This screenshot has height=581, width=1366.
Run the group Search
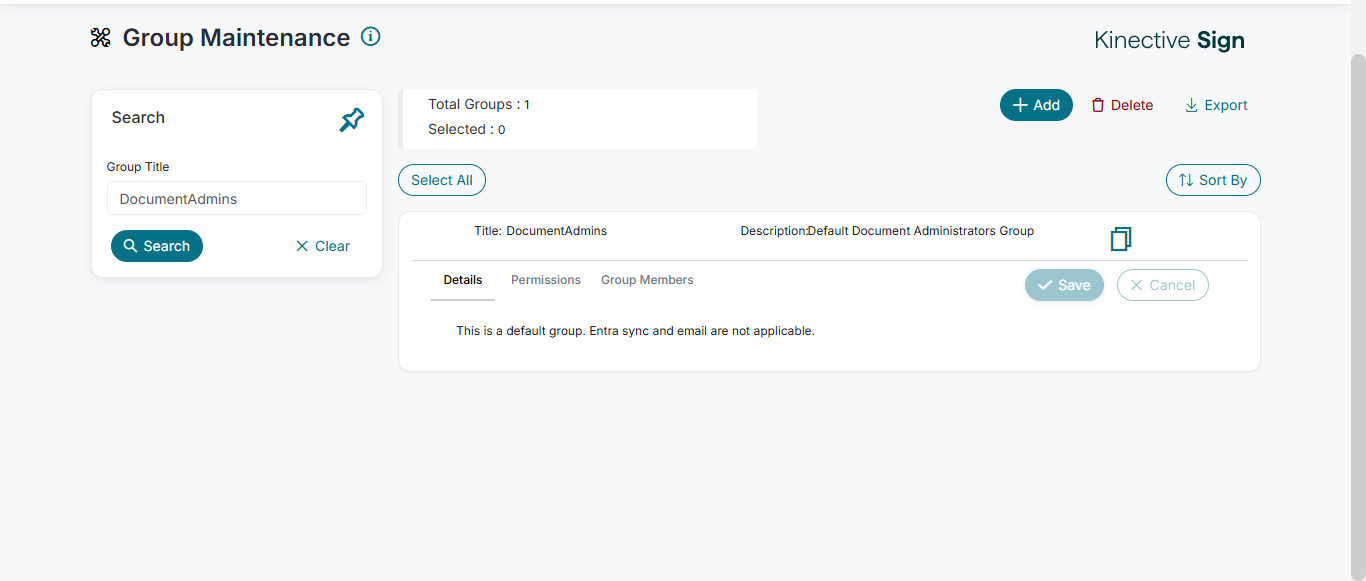pos(157,246)
